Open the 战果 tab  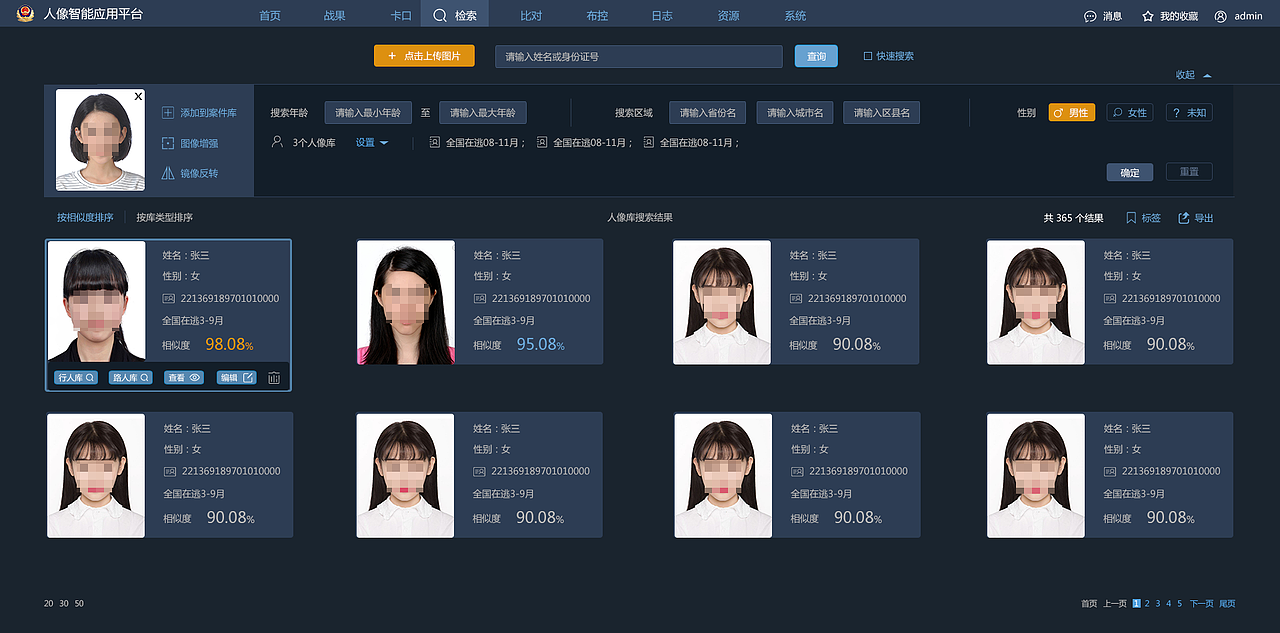pos(335,16)
